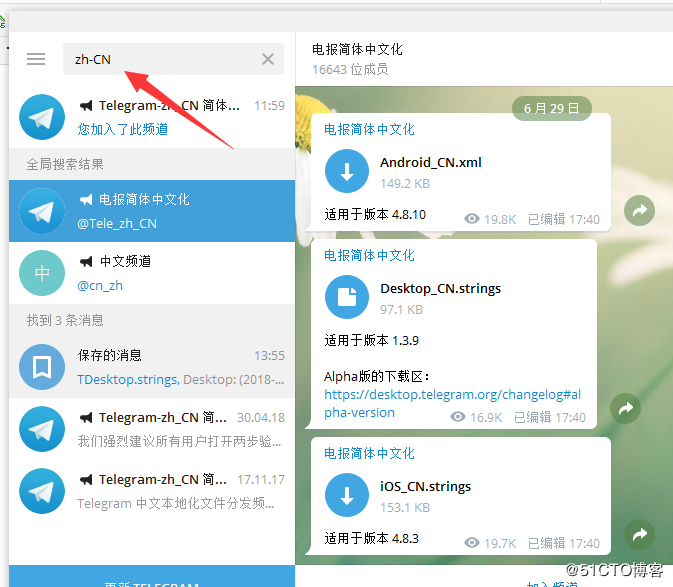Click the 6 月 29 日 date badge
Image resolution: width=673 pixels, height=587 pixels.
click(552, 108)
